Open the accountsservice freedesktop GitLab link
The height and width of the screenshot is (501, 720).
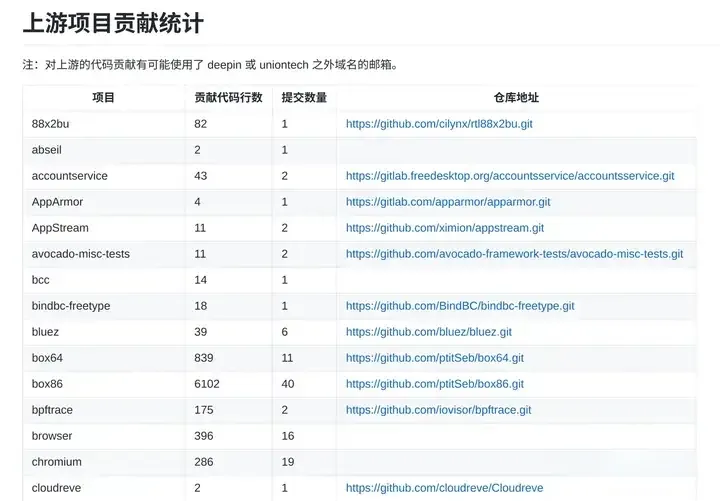[510, 176]
